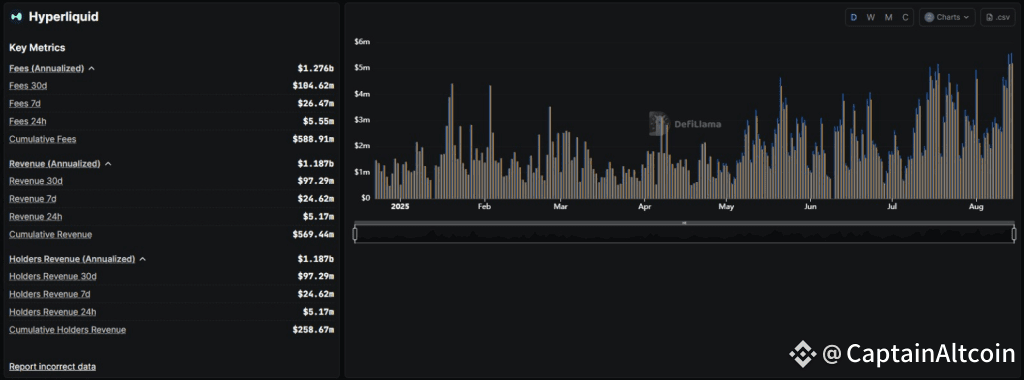Click the Hyperliquid logo icon

click(16, 17)
